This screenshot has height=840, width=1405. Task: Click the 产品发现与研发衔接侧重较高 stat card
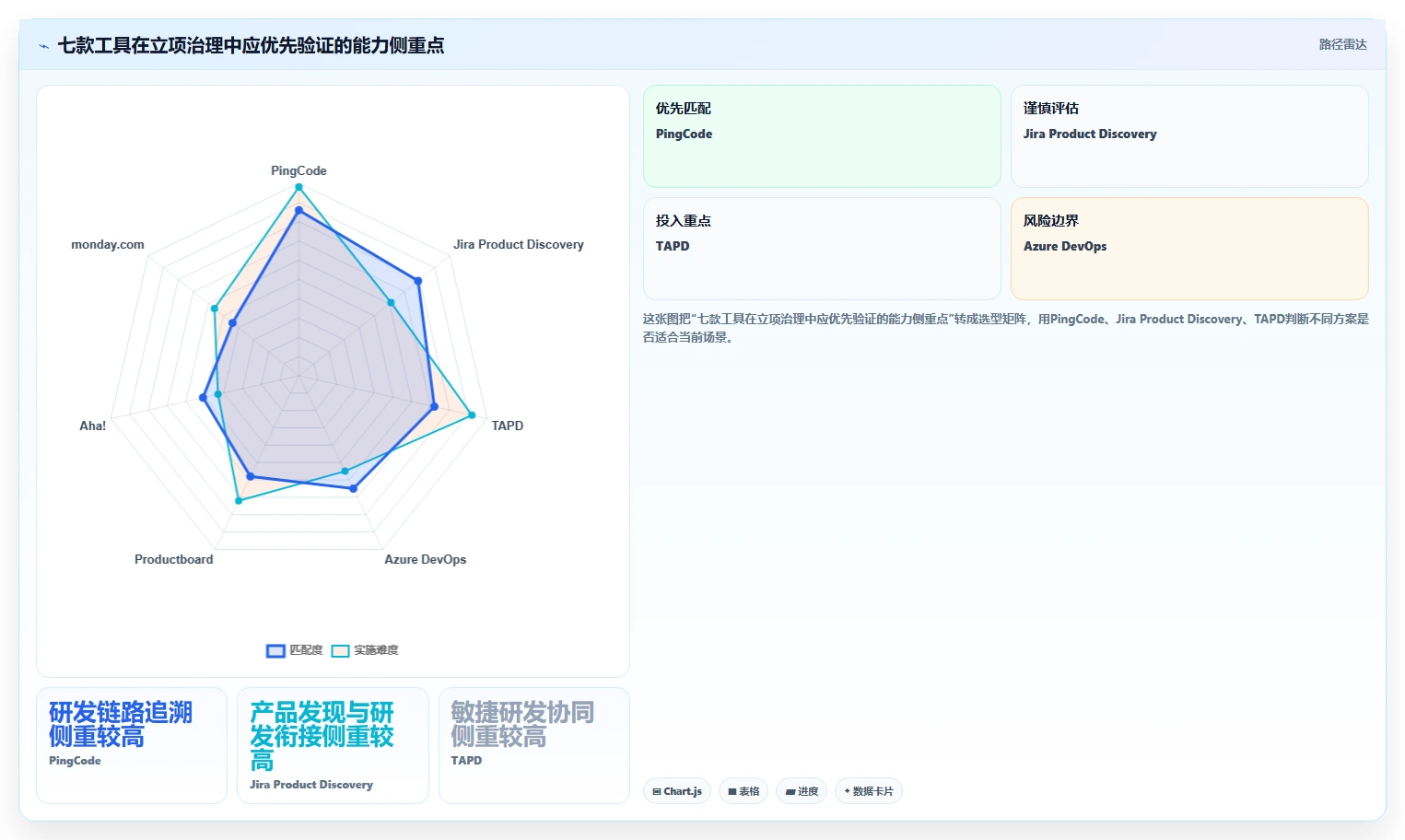(333, 745)
